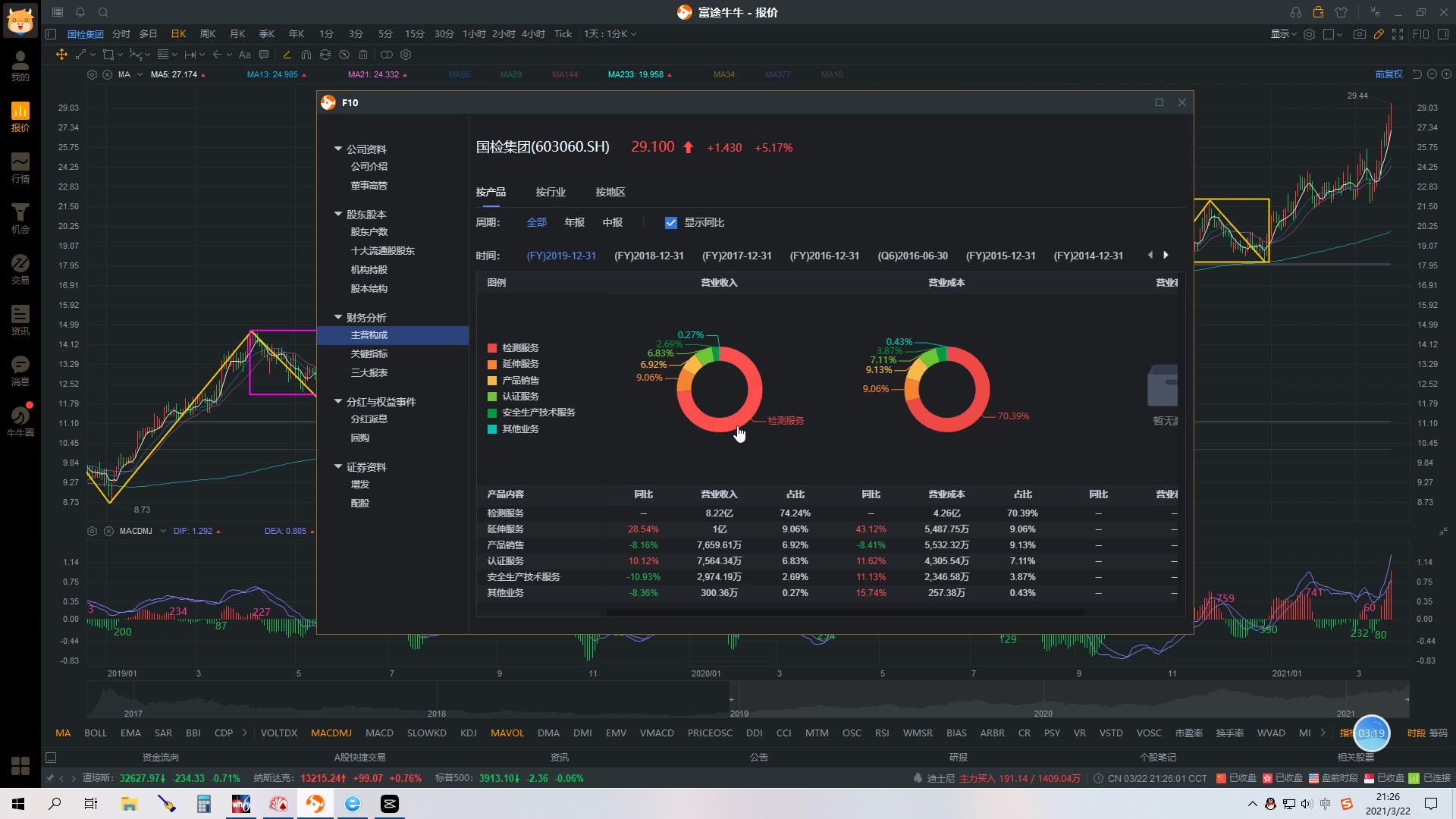This screenshot has width=1456, height=819.
Task: Click the notification bell icon in title bar
Action: pyautogui.click(x=80, y=12)
